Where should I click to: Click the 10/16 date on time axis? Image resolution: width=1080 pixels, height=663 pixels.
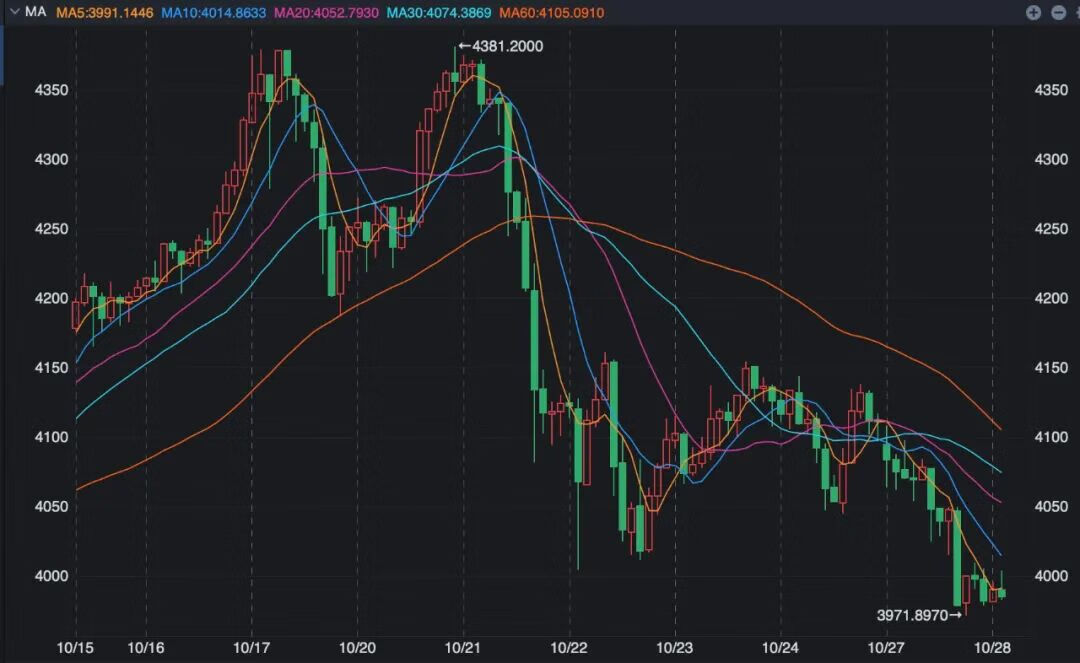coord(146,648)
